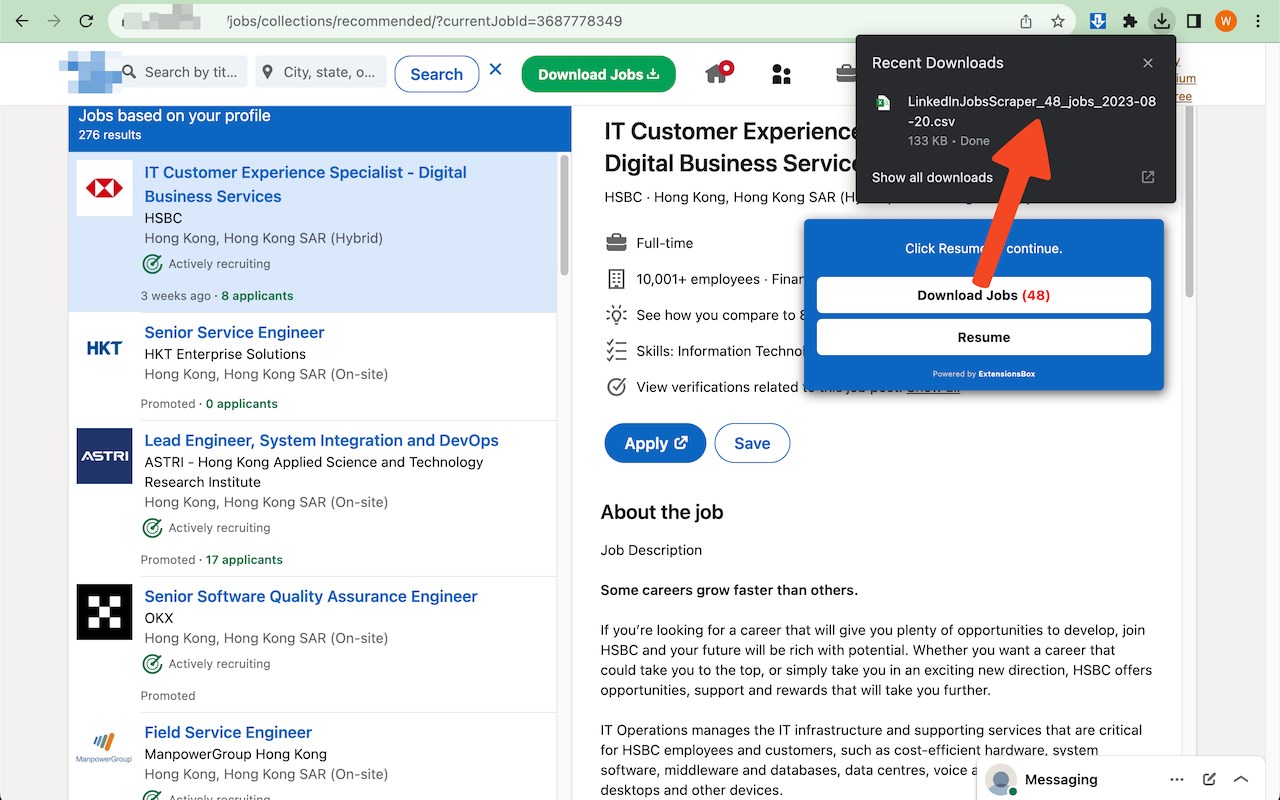Click the building icon beside employee count
This screenshot has width=1280, height=800.
[x=616, y=279]
